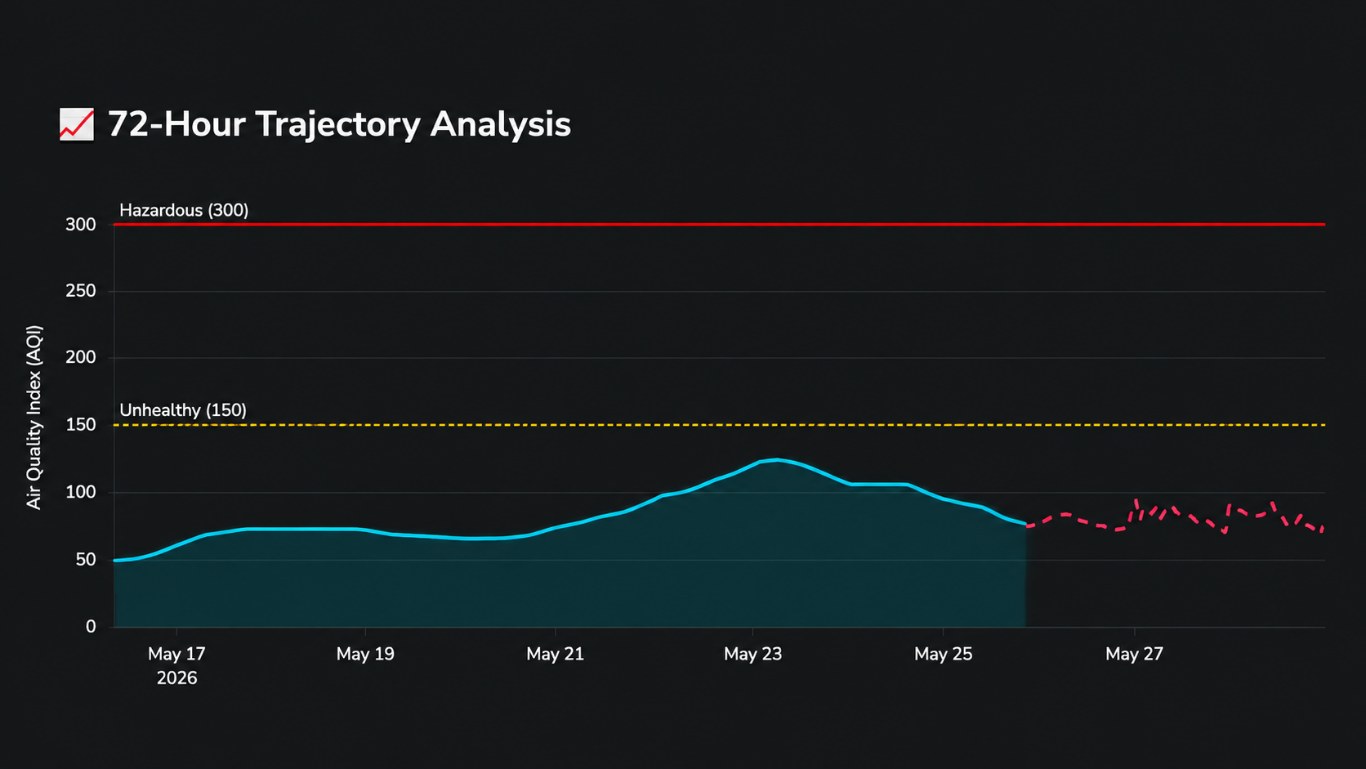Click the "May 27" date label

tap(1134, 654)
